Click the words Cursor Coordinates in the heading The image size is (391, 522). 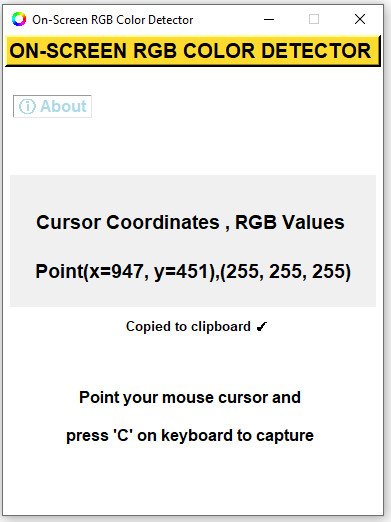click(x=128, y=222)
